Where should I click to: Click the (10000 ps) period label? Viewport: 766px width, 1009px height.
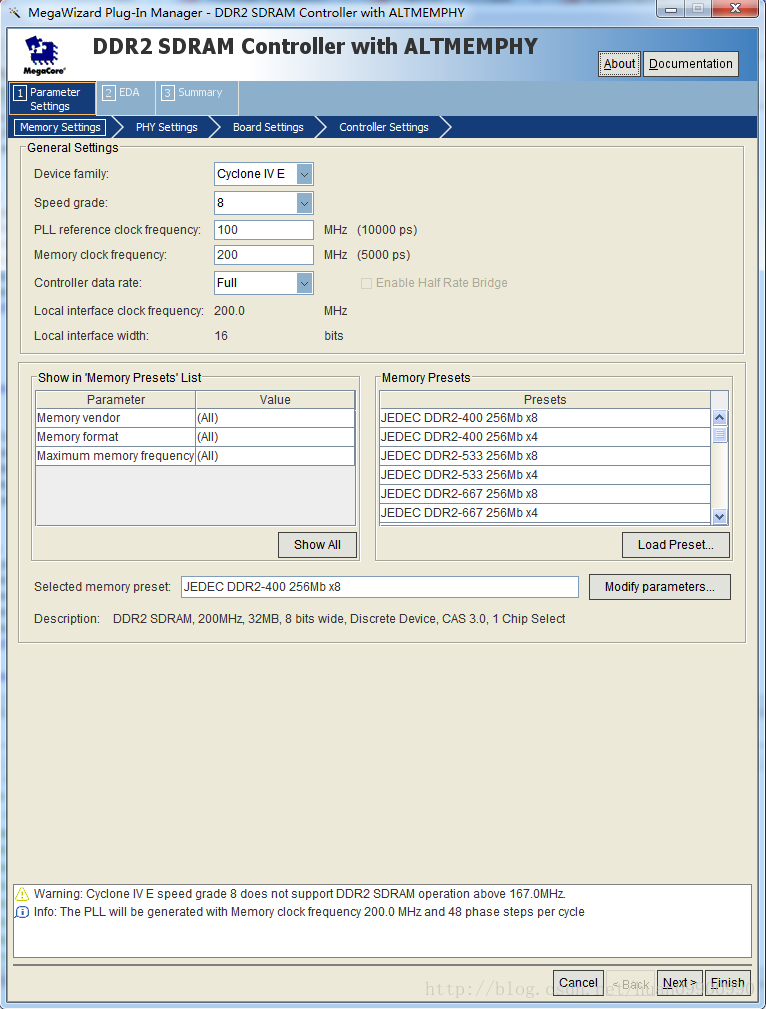(387, 230)
